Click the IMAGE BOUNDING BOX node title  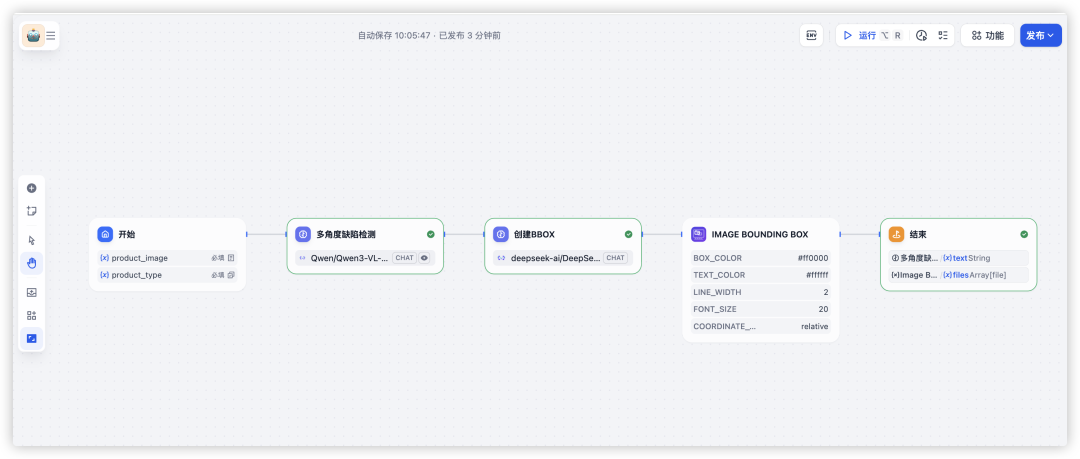click(x=760, y=234)
